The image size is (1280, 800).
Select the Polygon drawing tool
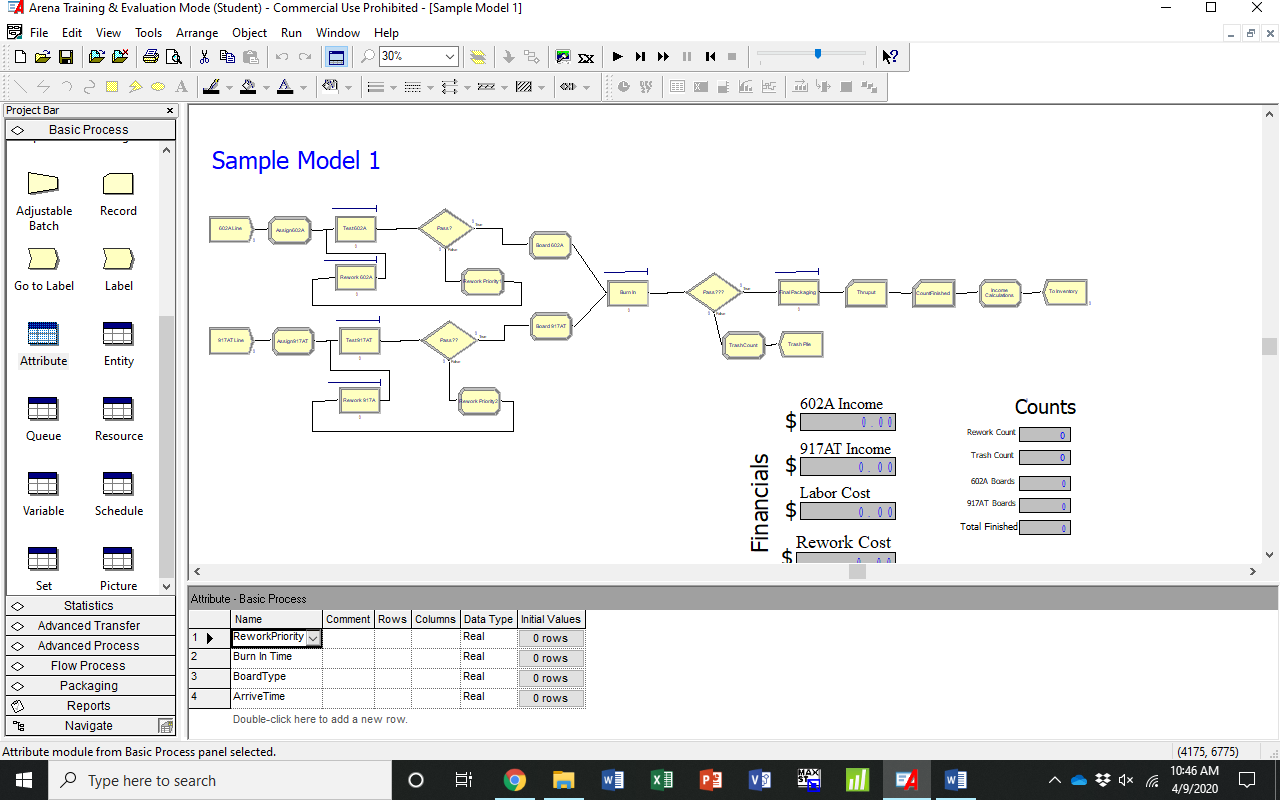pos(135,87)
